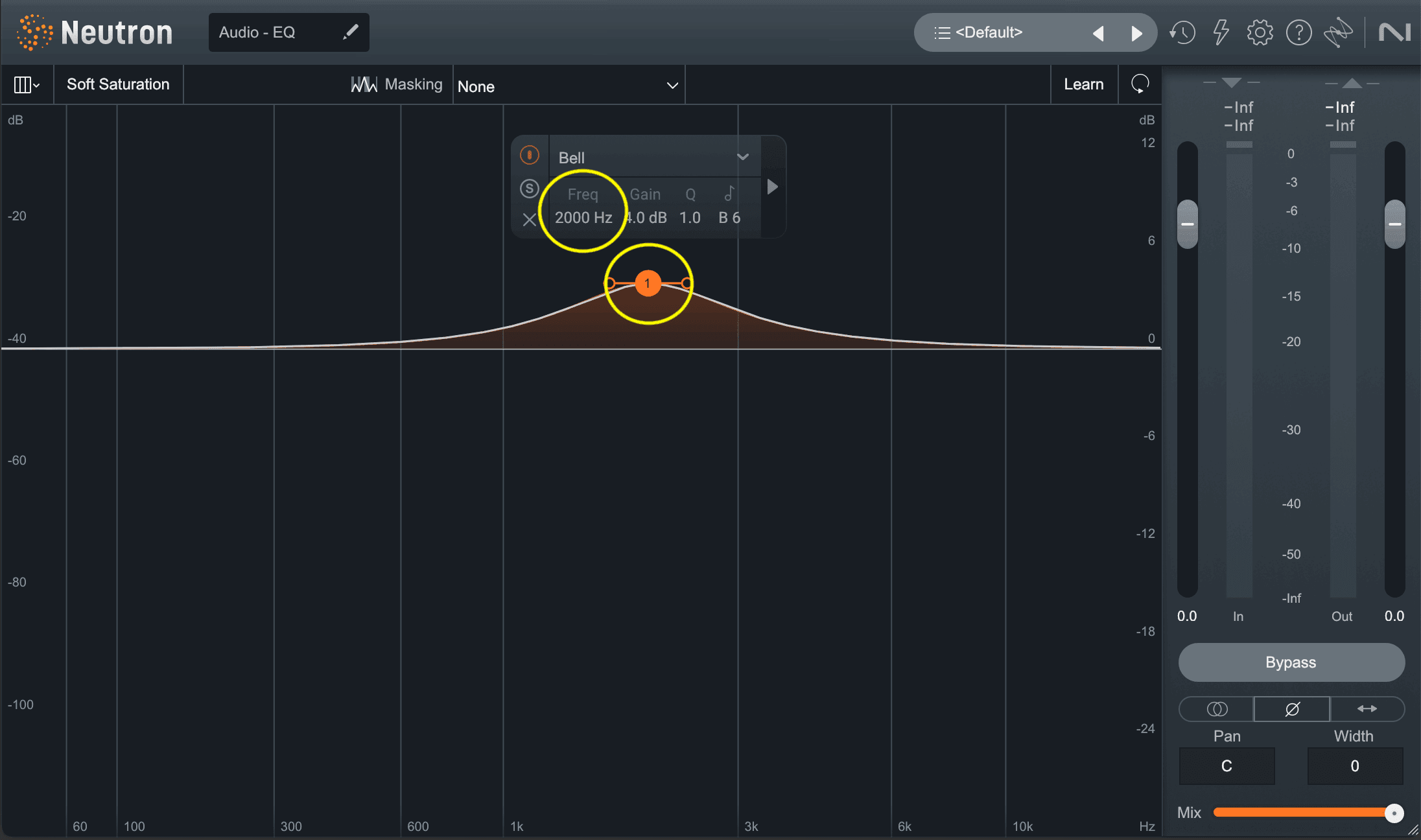
Task: Click the satellite-style icon in the header
Action: click(x=1338, y=32)
